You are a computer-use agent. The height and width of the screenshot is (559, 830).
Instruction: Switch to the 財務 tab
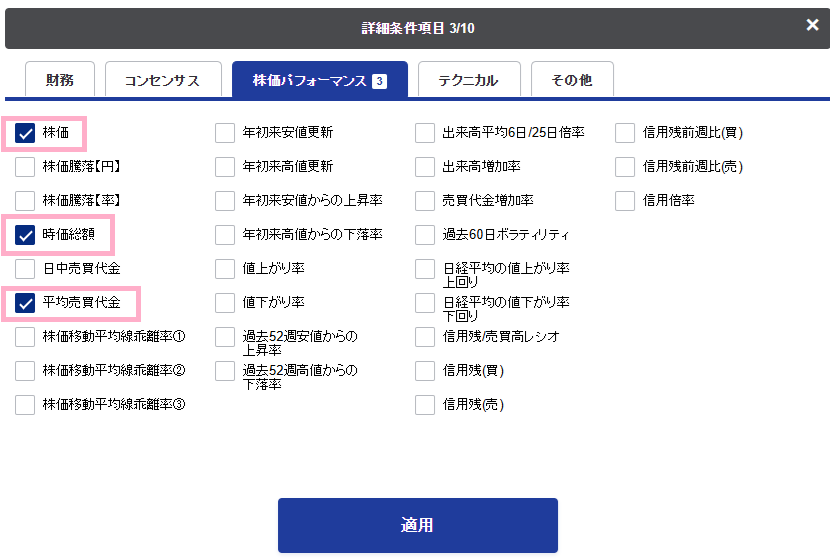click(x=60, y=80)
